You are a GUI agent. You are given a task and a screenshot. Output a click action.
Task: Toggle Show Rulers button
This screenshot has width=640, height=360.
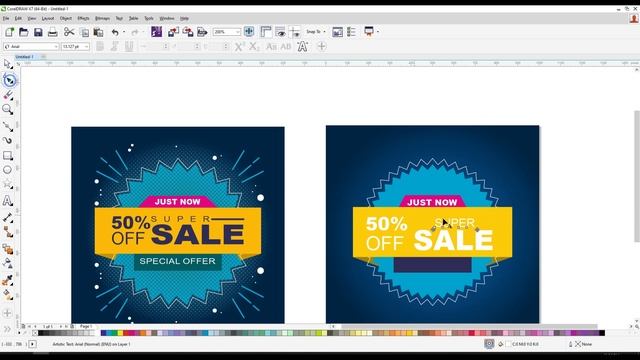point(266,31)
